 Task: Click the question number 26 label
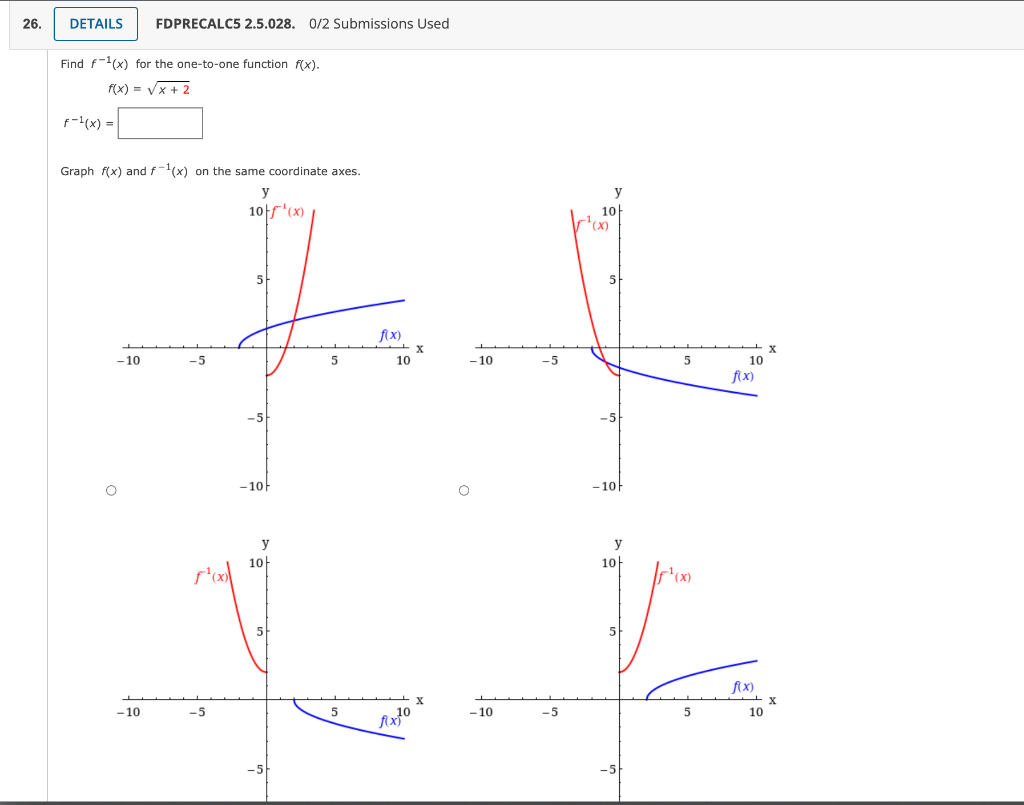pos(30,23)
